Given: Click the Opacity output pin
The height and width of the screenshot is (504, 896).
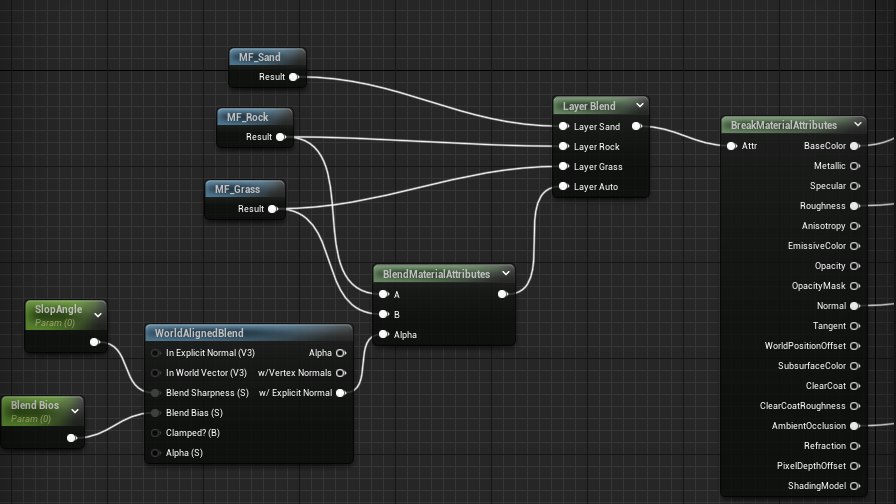Looking at the screenshot, I should [x=855, y=266].
